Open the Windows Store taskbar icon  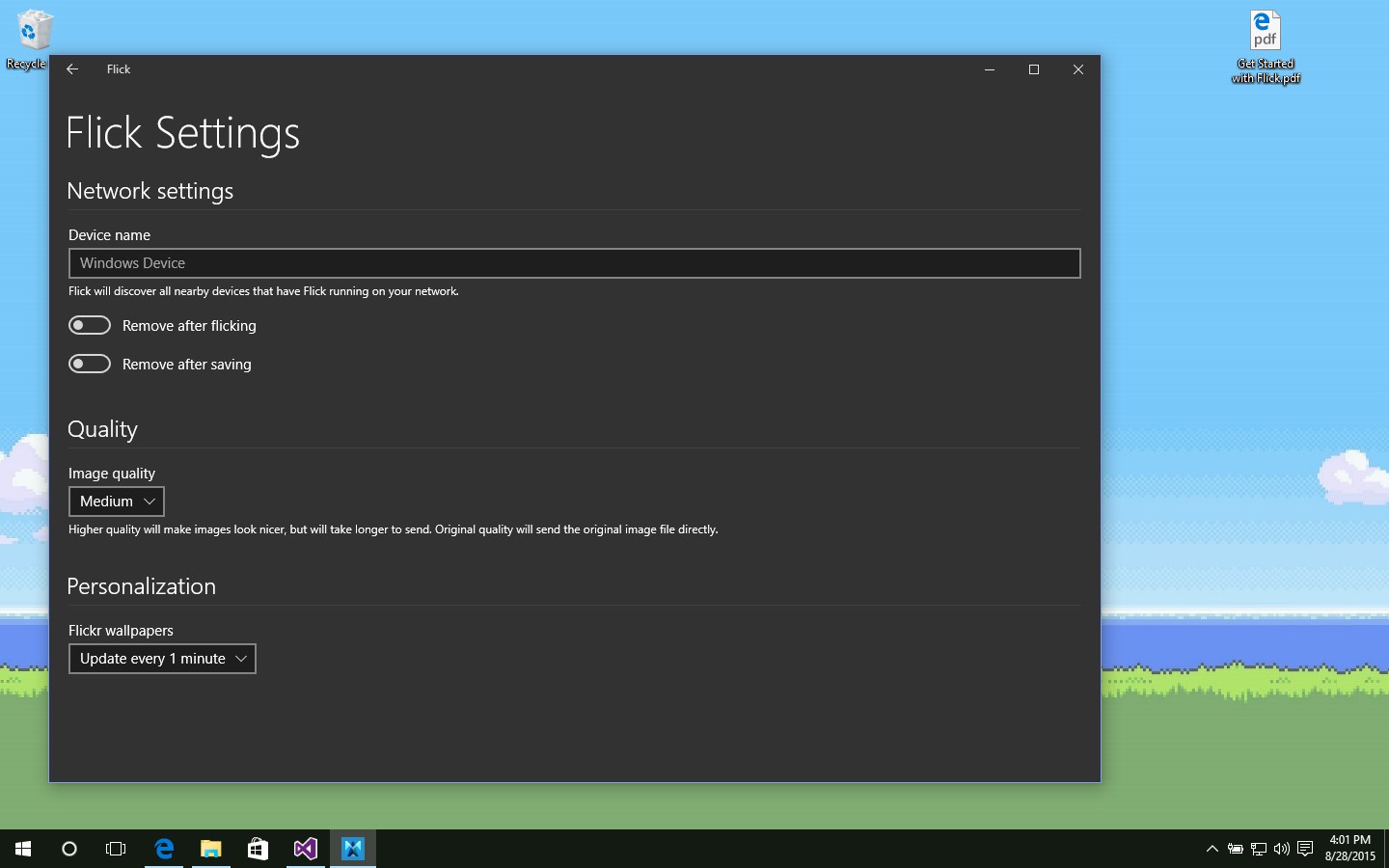tap(258, 849)
